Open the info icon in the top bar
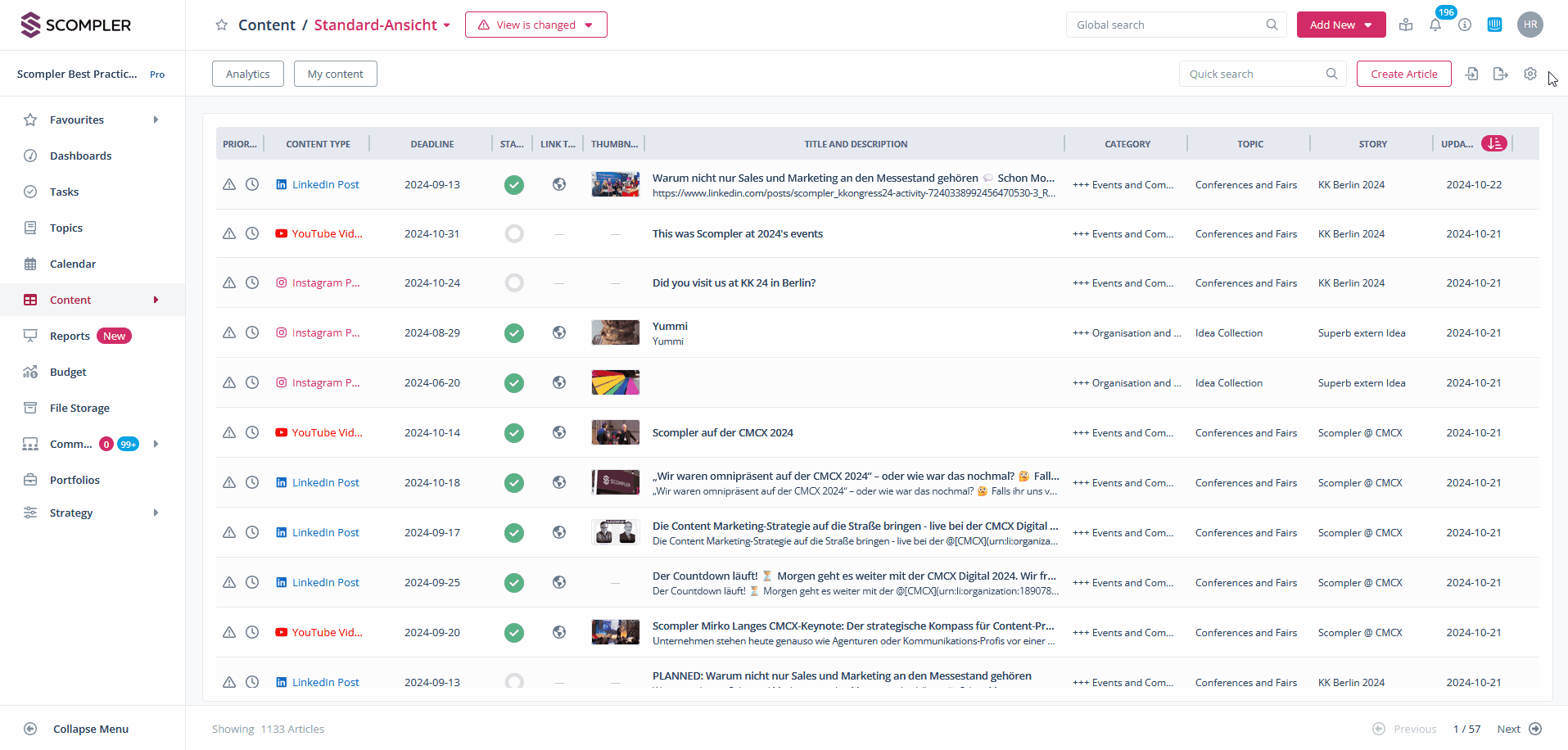 (1465, 25)
